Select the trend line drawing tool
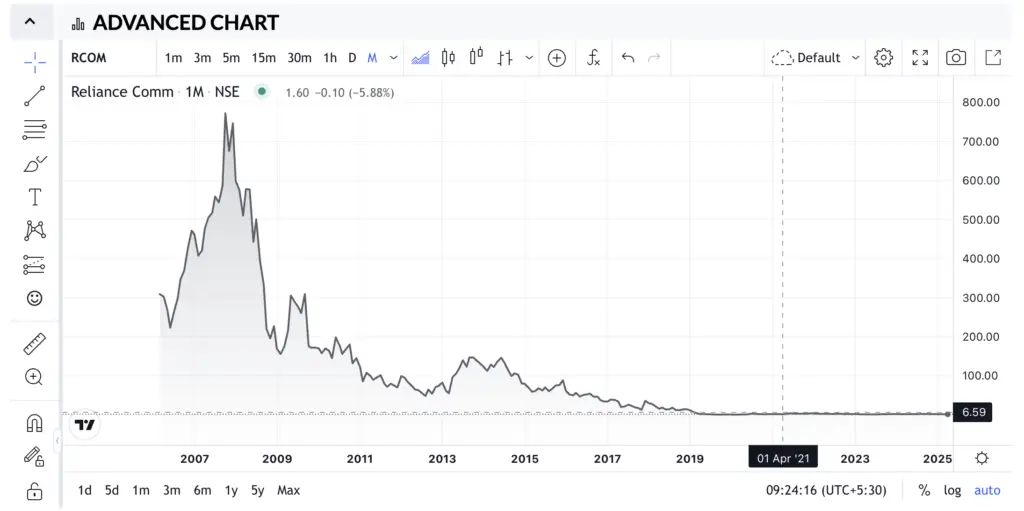The height and width of the screenshot is (511, 1024). (x=34, y=96)
